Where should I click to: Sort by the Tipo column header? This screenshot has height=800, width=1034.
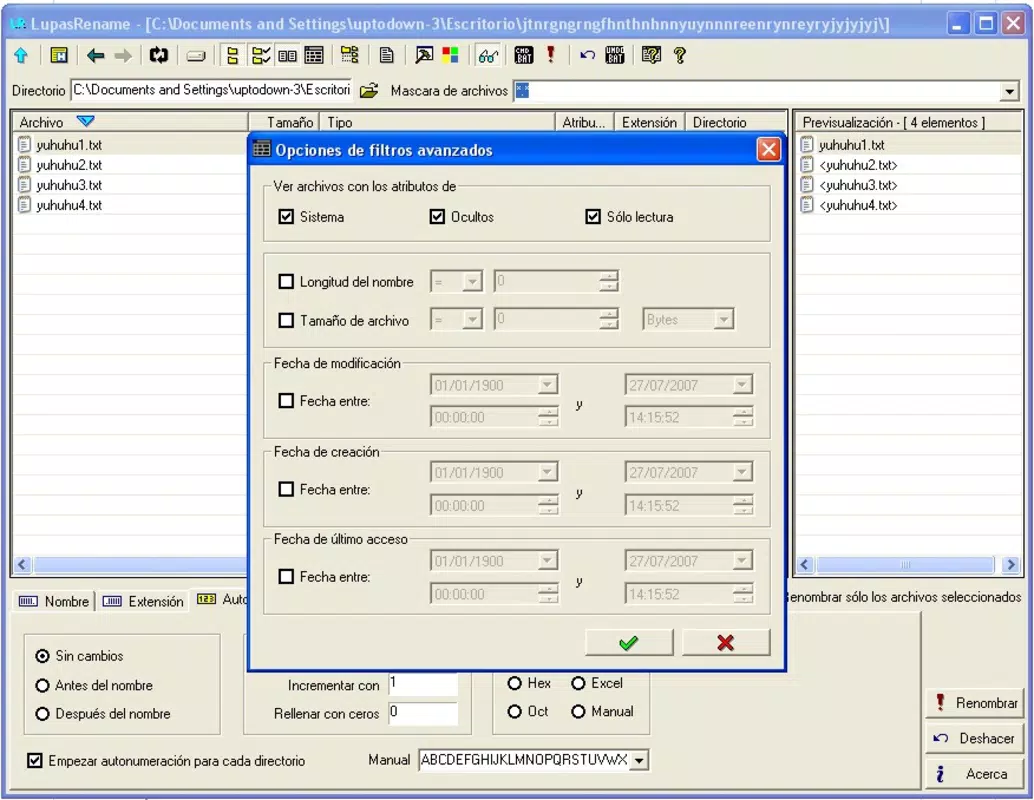click(x=437, y=122)
